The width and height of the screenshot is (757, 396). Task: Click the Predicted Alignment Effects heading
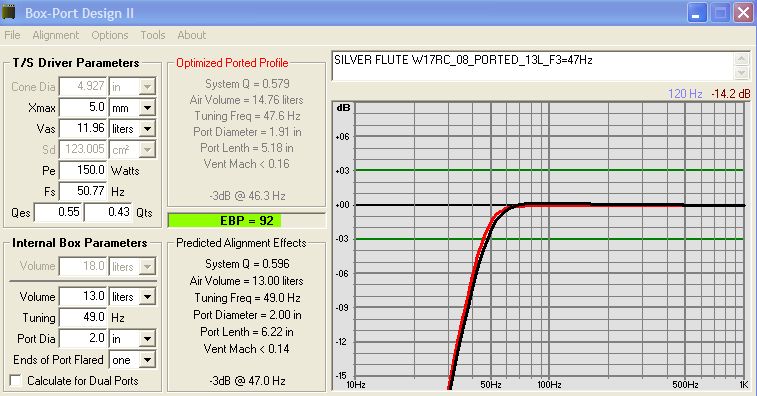coord(241,243)
